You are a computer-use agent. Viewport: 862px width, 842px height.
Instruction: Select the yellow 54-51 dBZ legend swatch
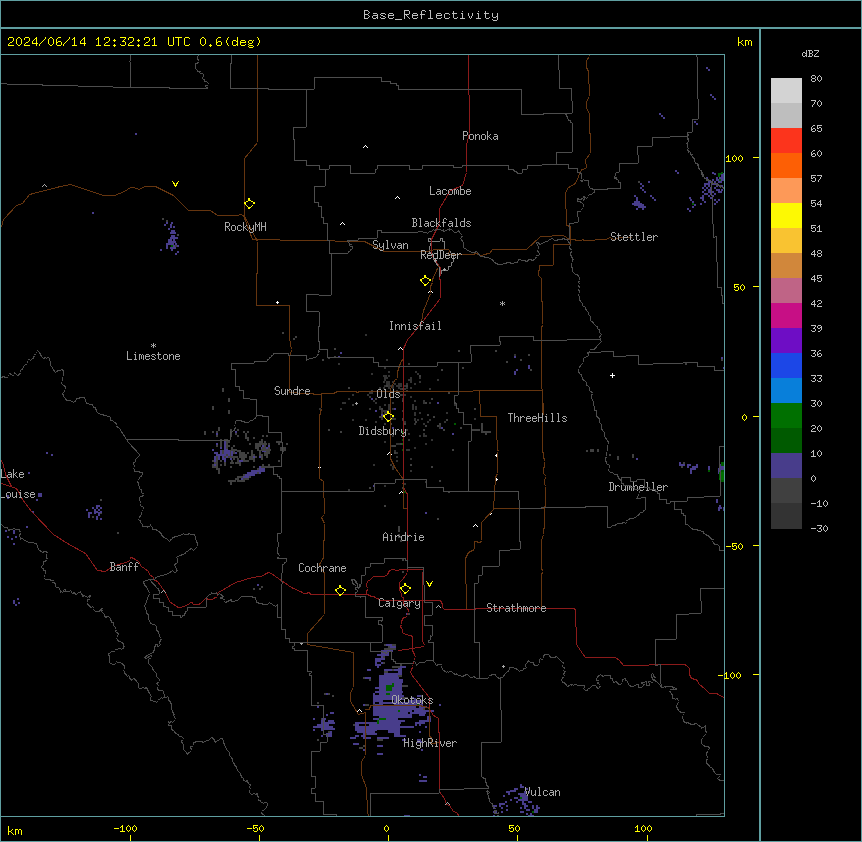point(786,215)
